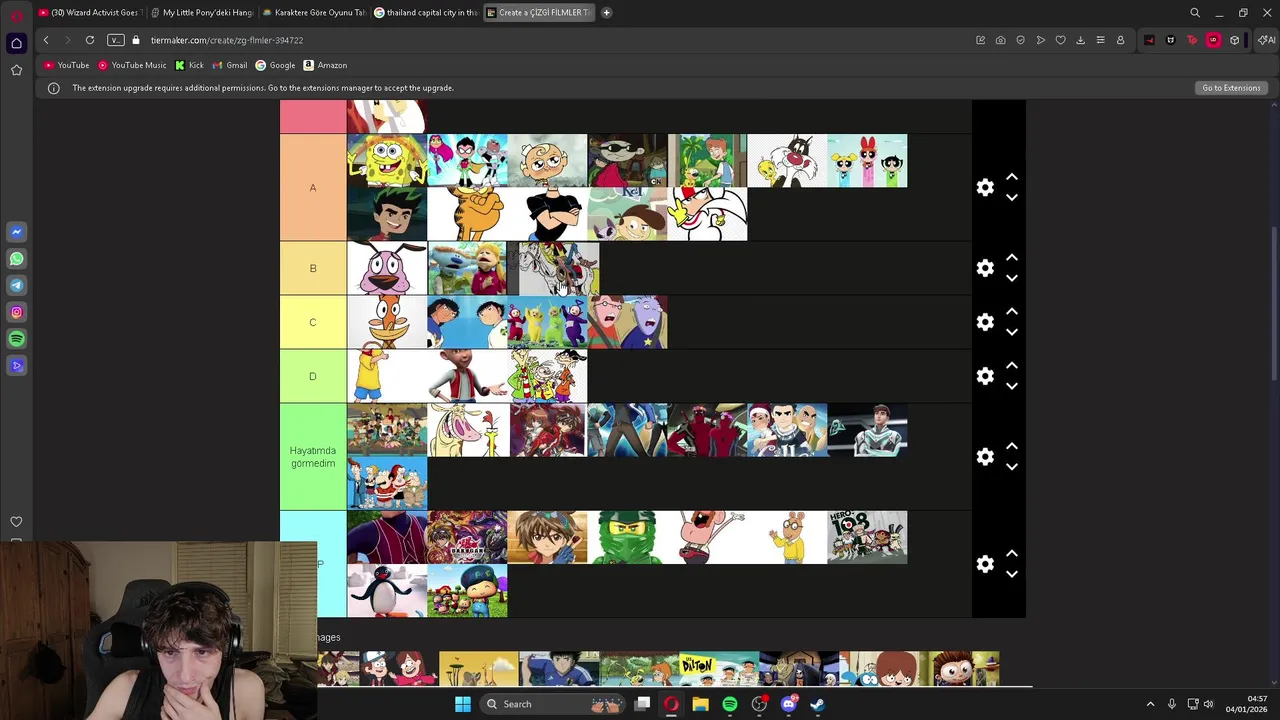Open Instagram in the browser sidebar
Screen dimensions: 1280x720
(16, 312)
